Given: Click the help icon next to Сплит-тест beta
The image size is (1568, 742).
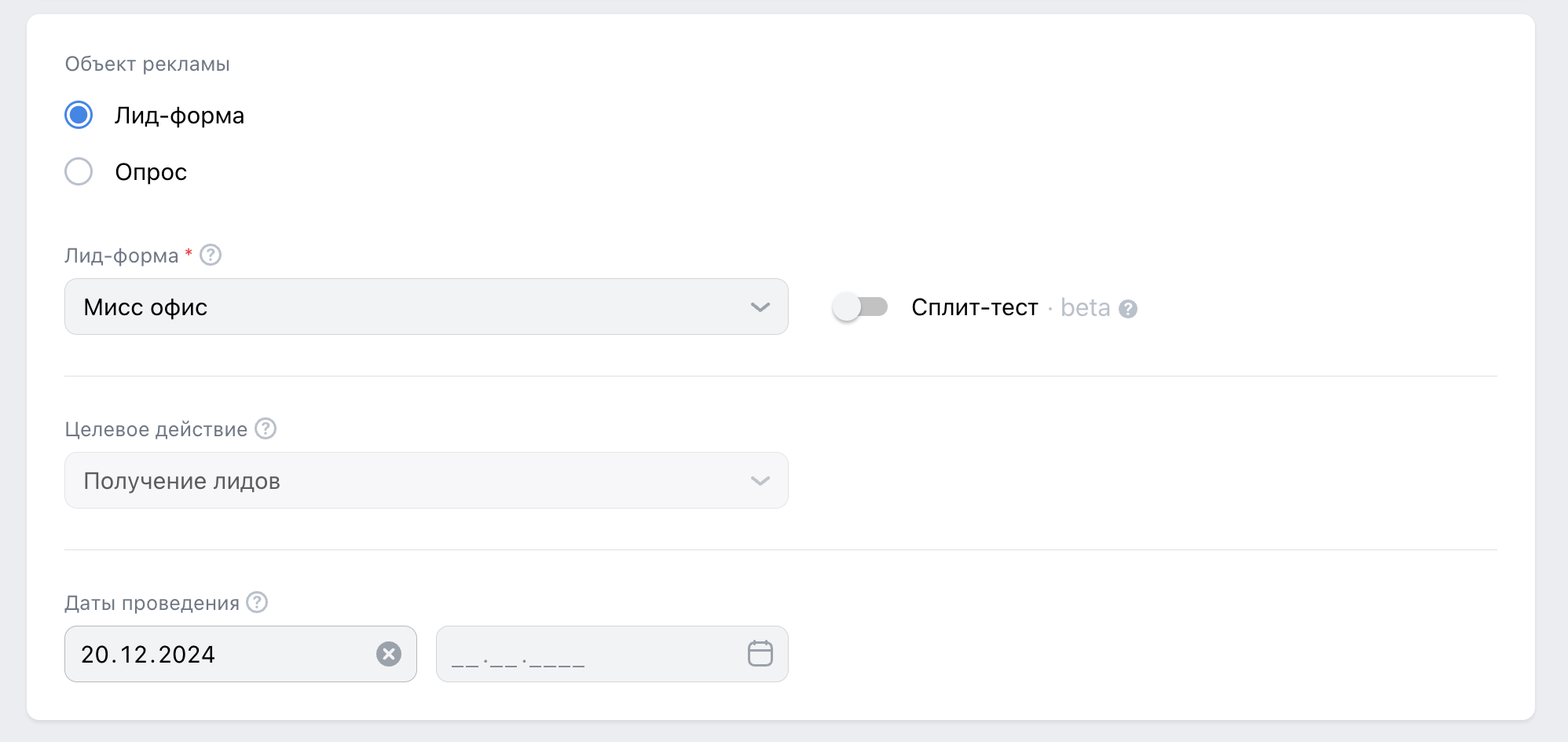Looking at the screenshot, I should 1128,309.
